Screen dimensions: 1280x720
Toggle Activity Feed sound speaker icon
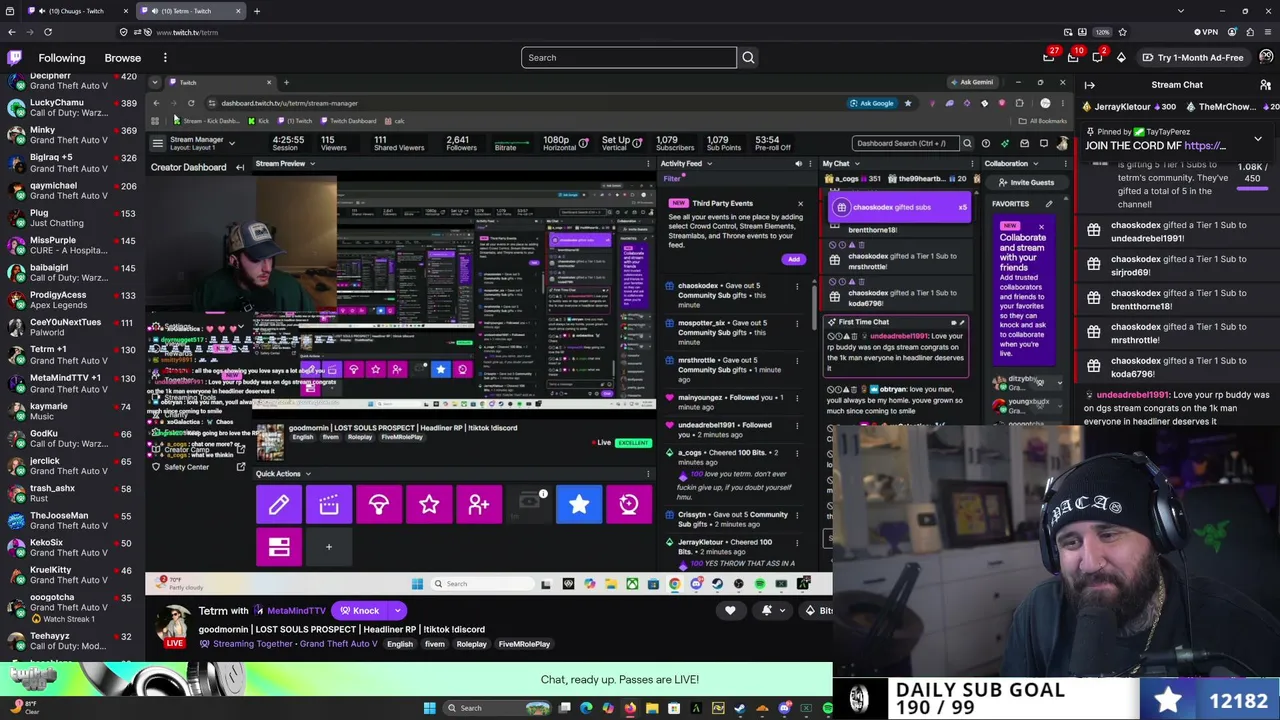pos(798,164)
